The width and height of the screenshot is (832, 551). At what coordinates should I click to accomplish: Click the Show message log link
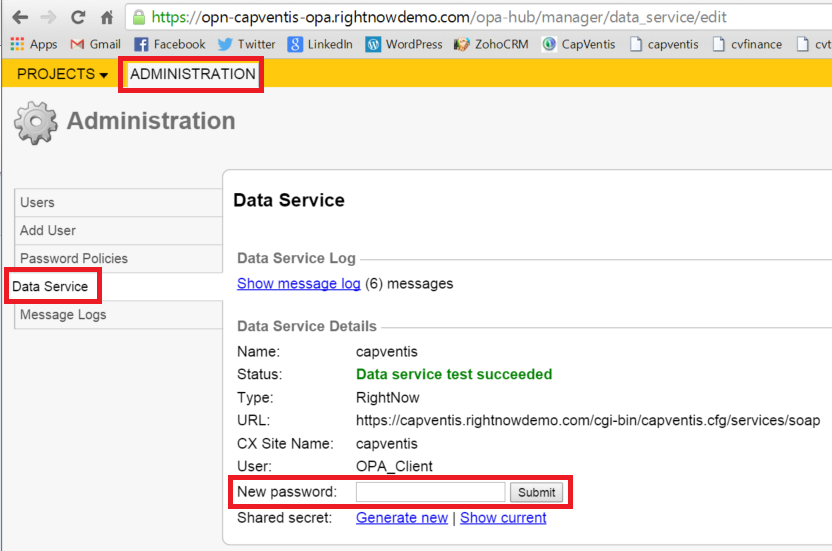(298, 283)
